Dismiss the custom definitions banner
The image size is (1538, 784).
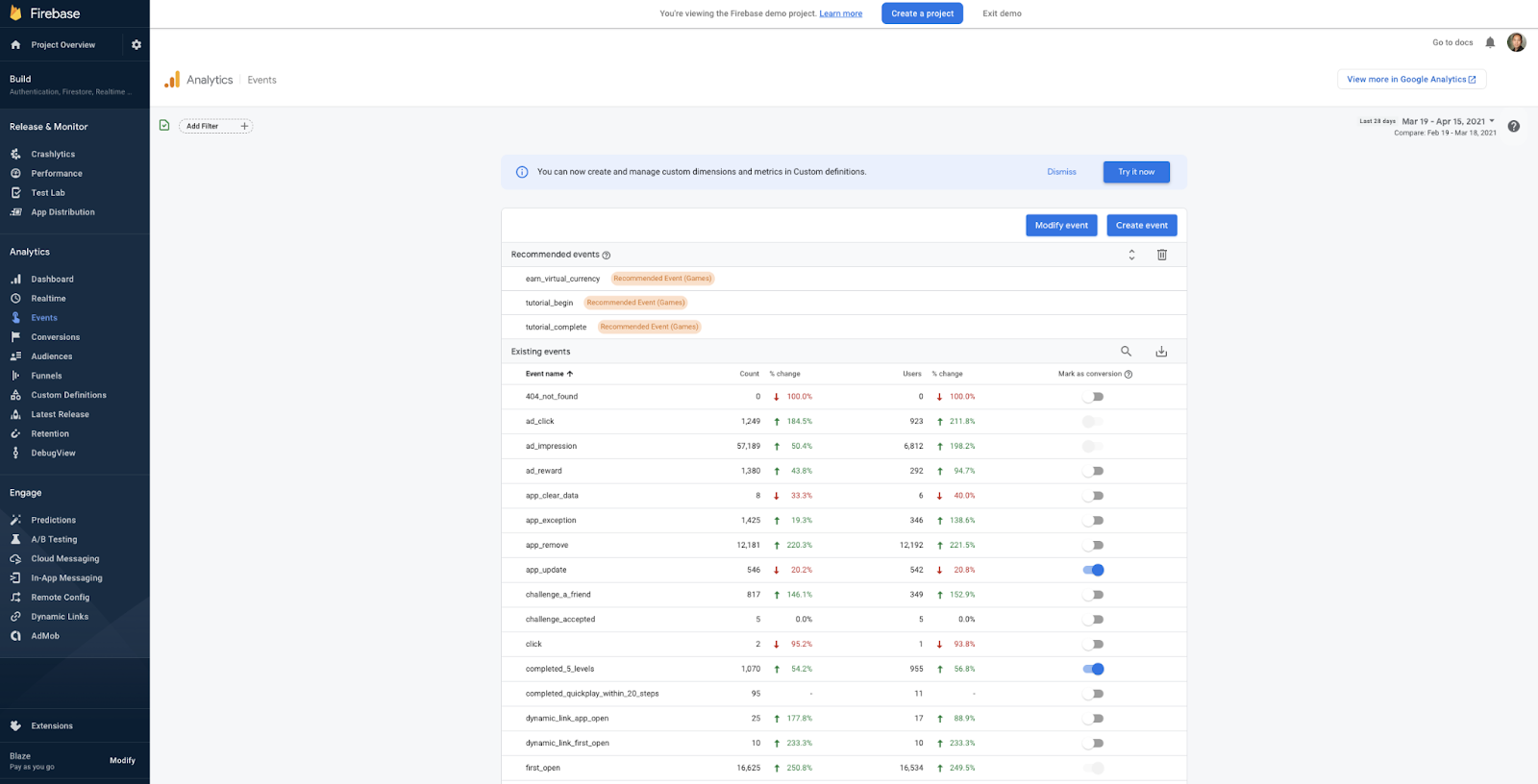pos(1061,172)
